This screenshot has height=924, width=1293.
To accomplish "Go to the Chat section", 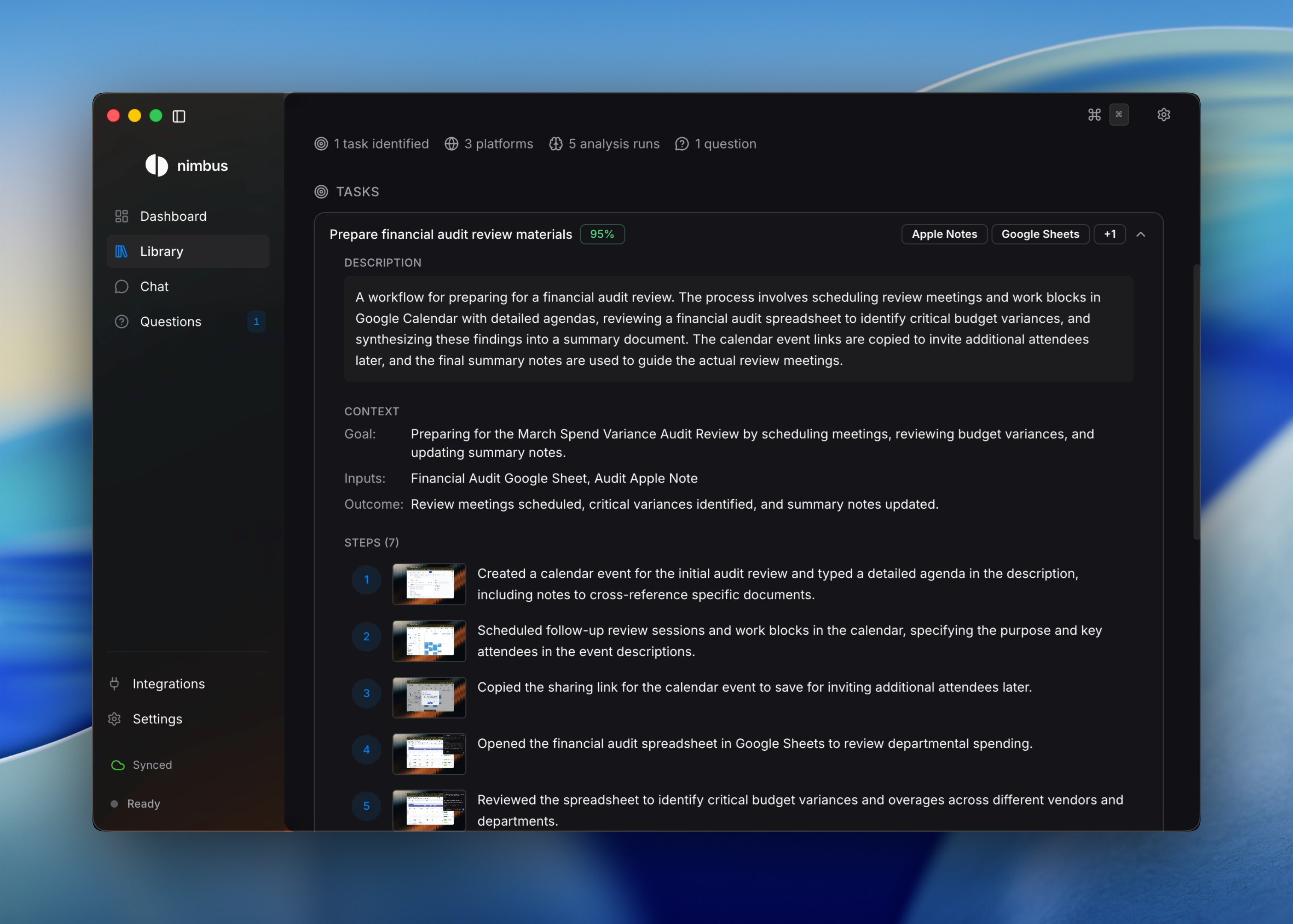I will click(x=154, y=287).
